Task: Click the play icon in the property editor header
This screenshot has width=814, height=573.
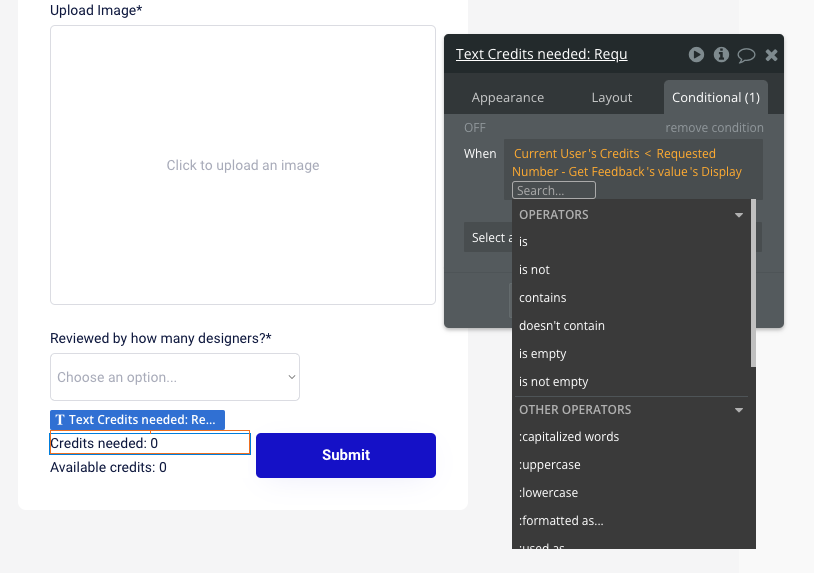Action: [696, 55]
